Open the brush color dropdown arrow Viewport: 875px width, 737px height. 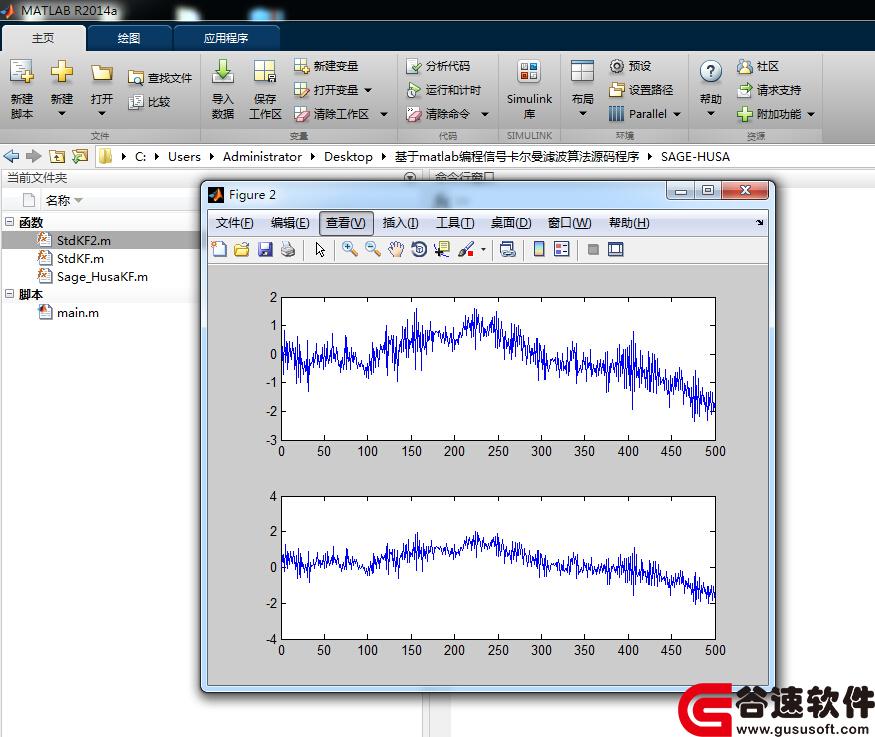click(483, 249)
